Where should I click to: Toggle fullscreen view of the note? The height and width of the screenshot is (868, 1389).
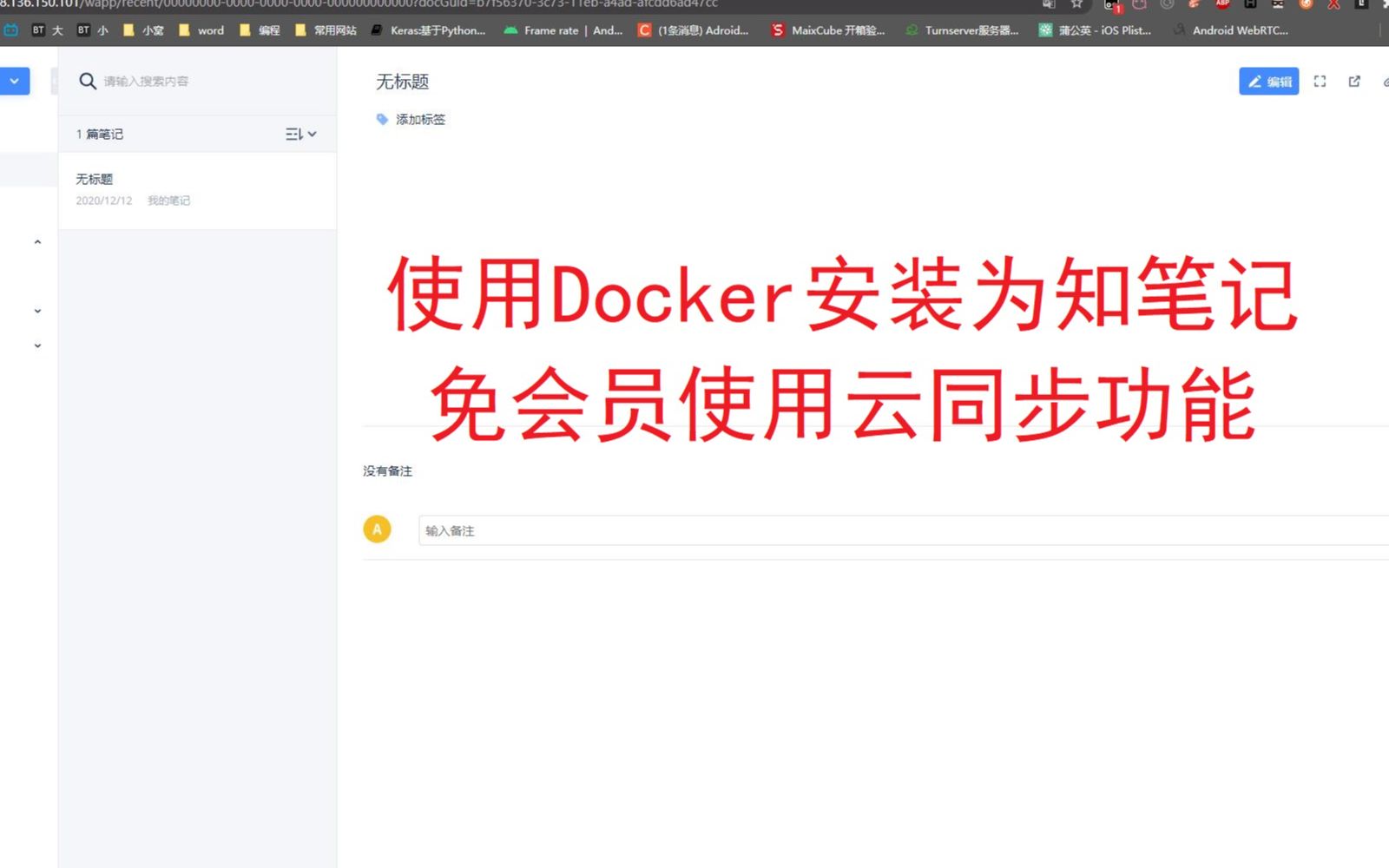coord(1320,82)
